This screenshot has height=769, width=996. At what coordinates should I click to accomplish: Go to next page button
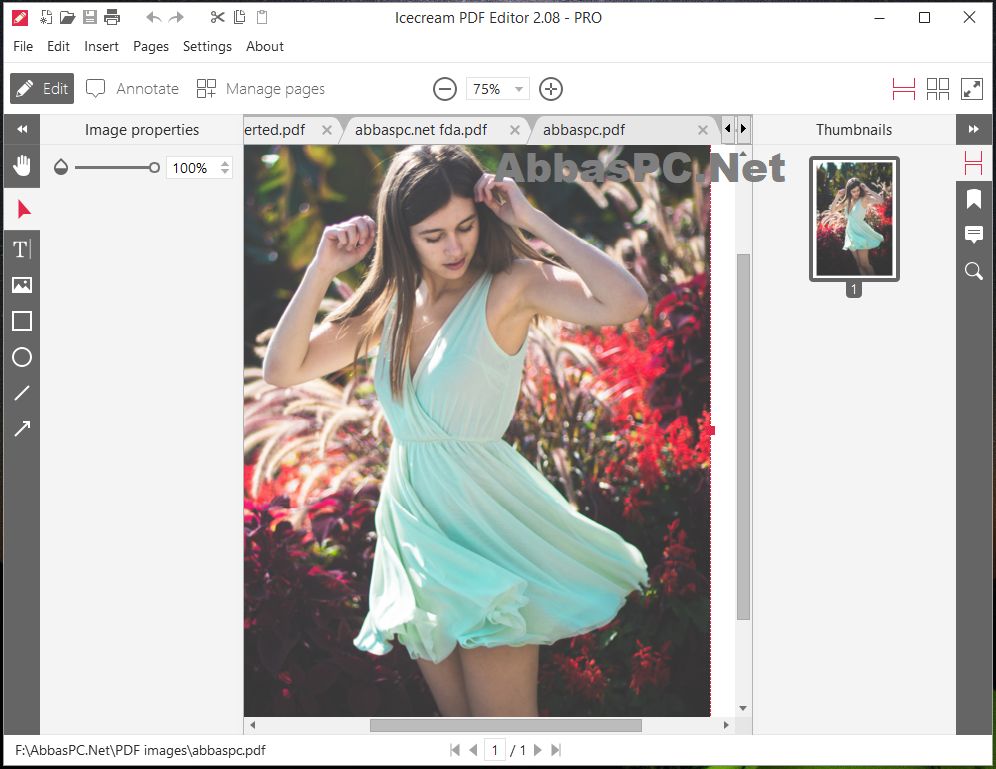[x=537, y=751]
